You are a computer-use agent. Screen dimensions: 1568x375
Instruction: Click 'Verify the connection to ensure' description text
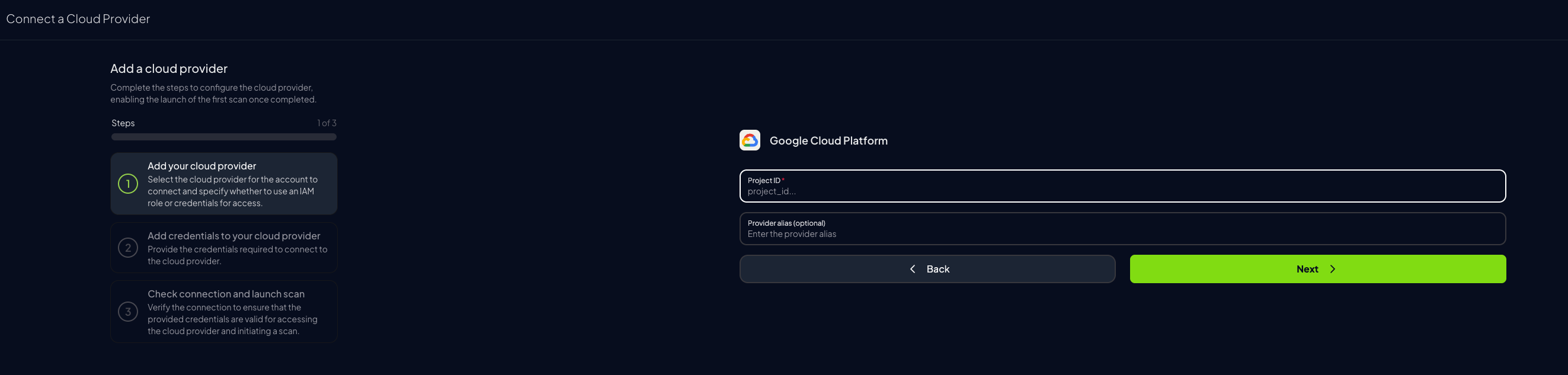click(x=232, y=319)
